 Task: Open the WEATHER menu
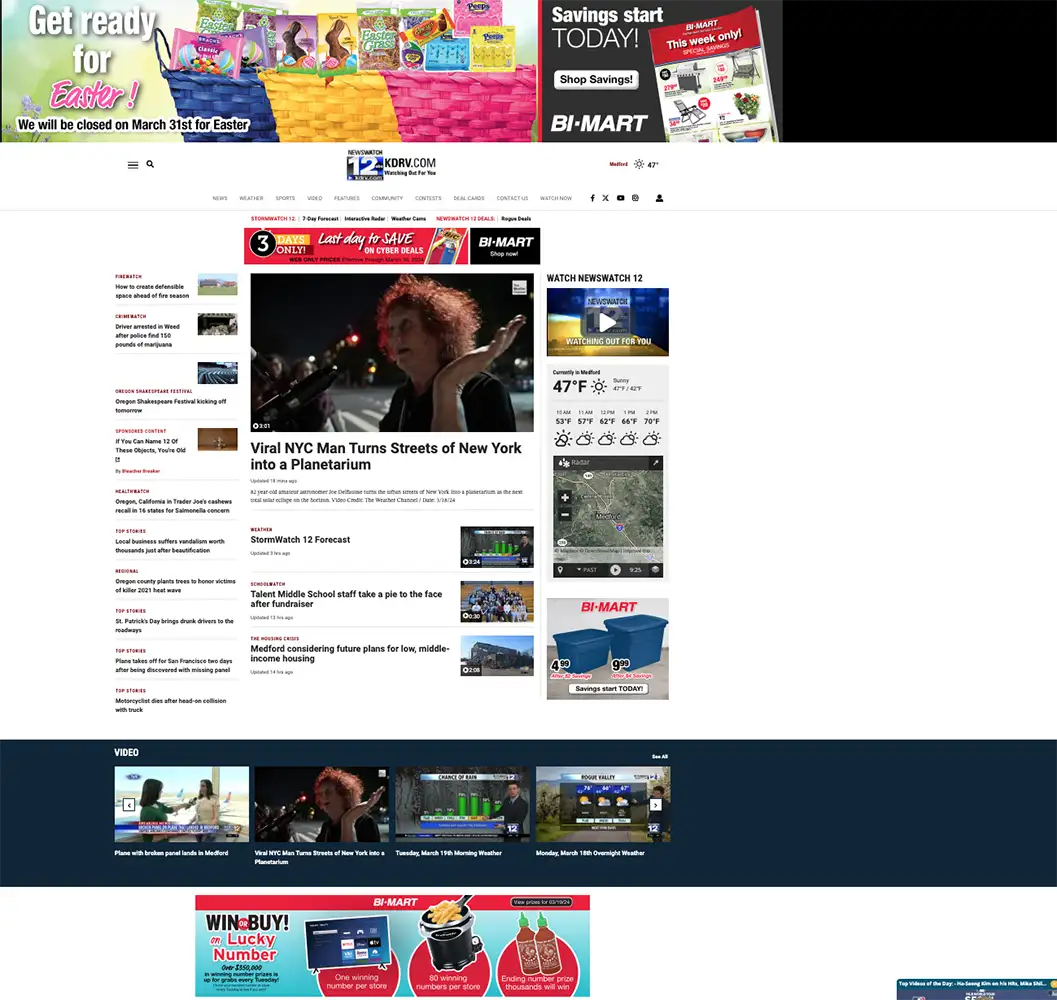click(x=251, y=198)
